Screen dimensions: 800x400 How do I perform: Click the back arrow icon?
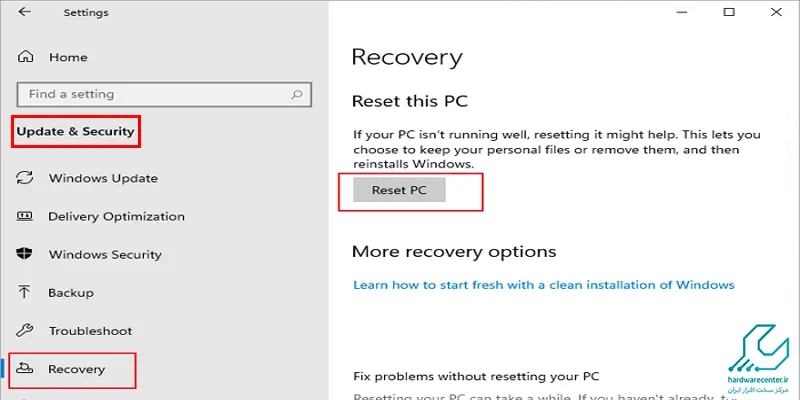tap(24, 12)
